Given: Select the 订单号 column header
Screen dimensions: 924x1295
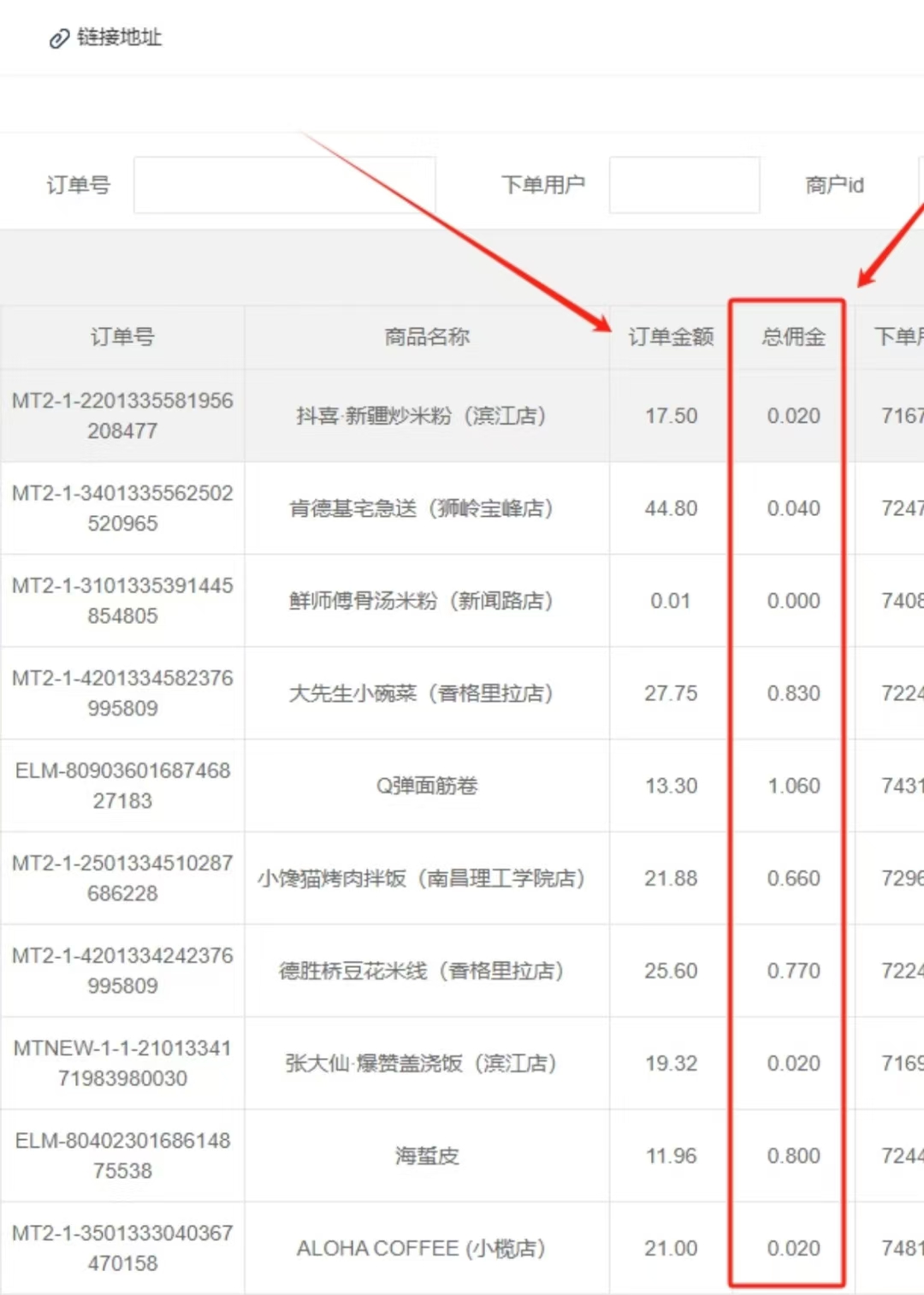Looking at the screenshot, I should coord(122,337).
